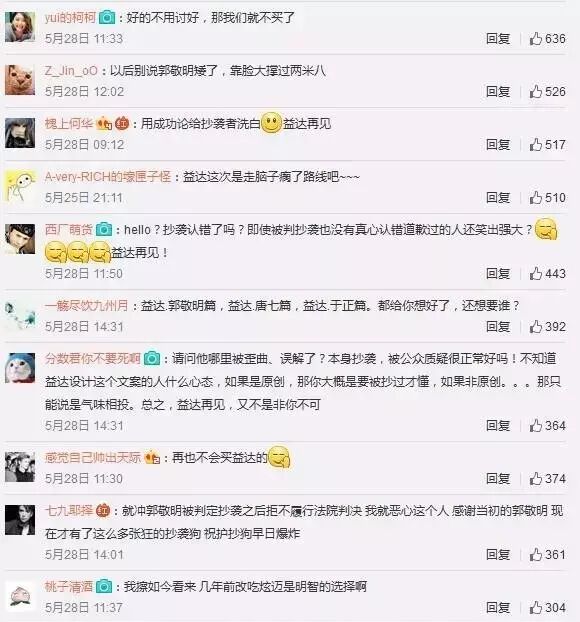The height and width of the screenshot is (622, 580).
Task: Click thumbs-up on 304-like comment
Action: click(536, 607)
